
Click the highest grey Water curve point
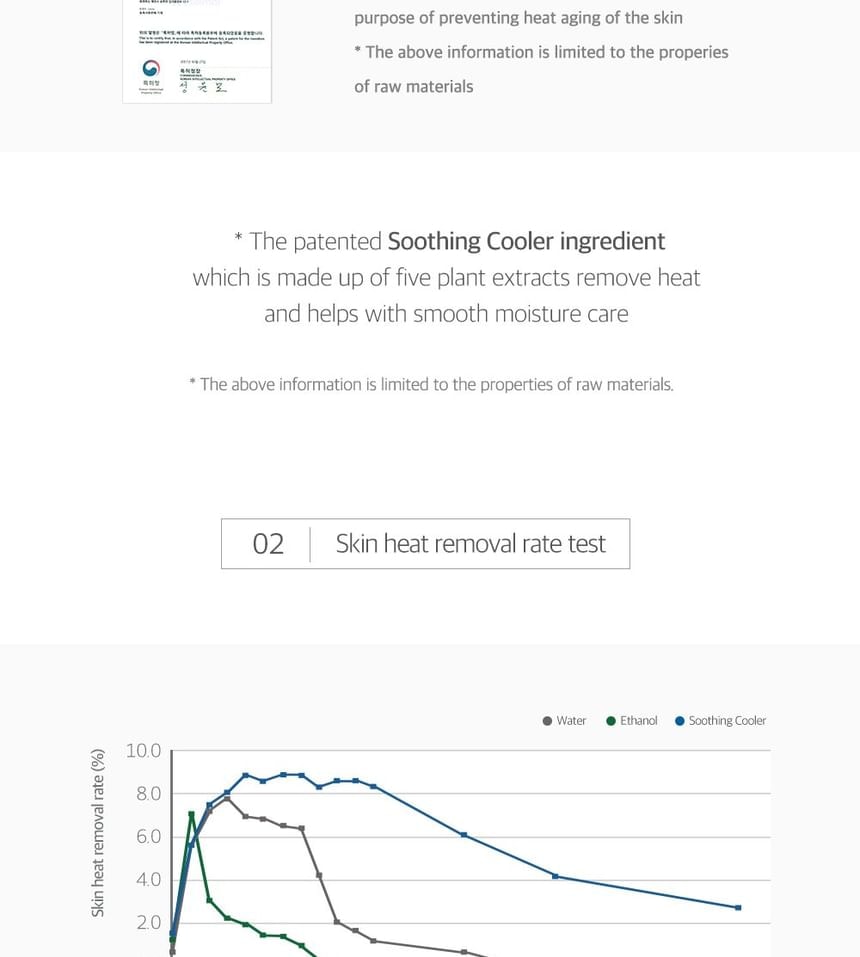point(227,798)
